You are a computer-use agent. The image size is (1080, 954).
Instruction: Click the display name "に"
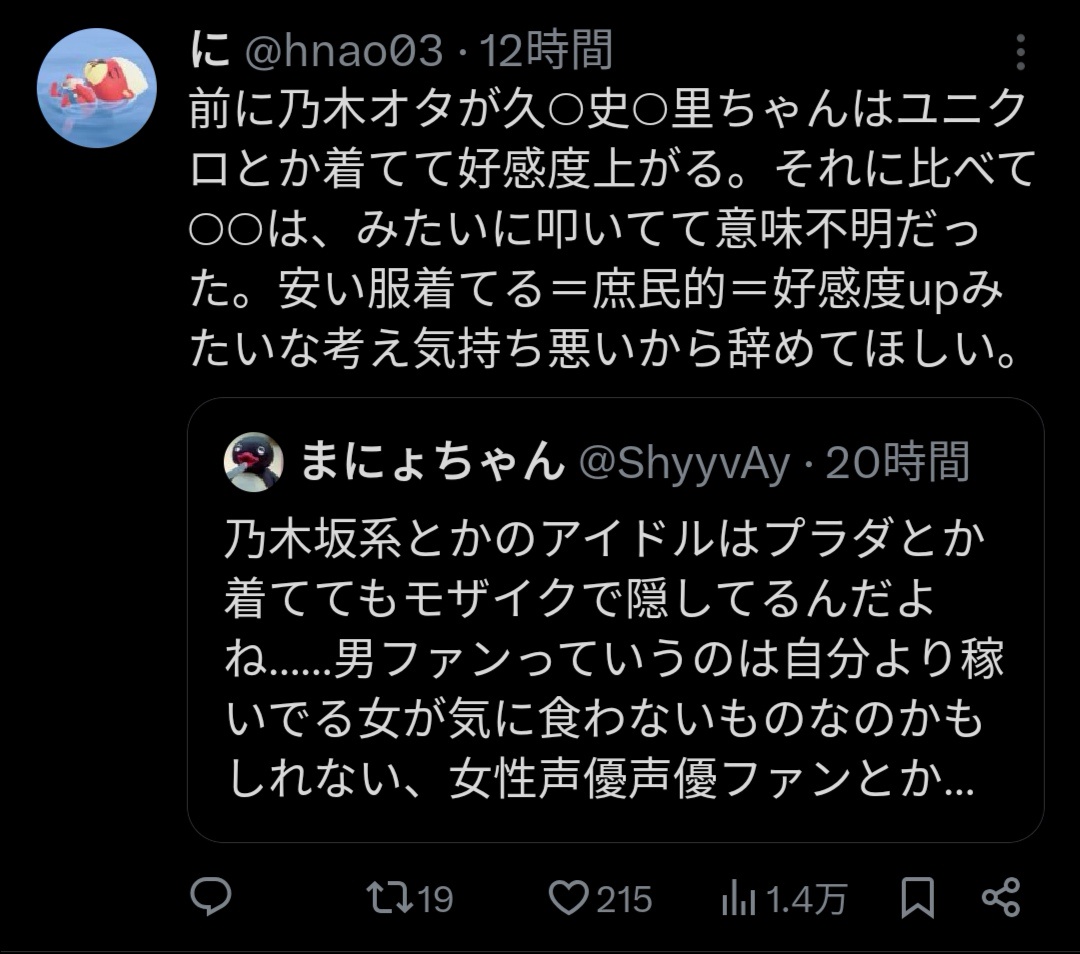click(x=210, y=51)
